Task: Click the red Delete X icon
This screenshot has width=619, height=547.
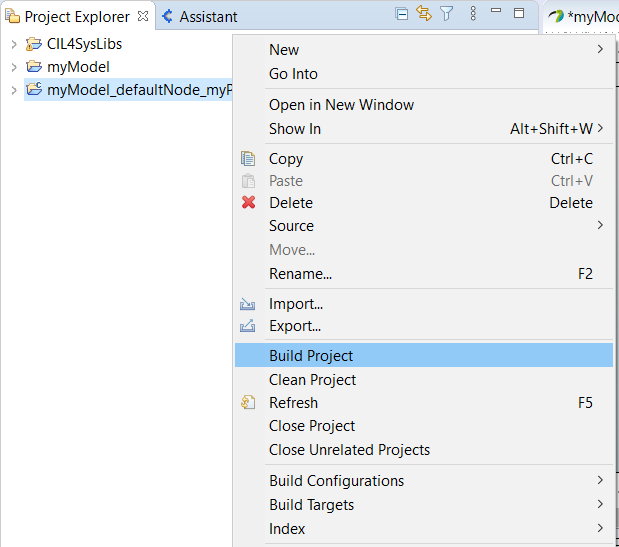Action: coord(248,202)
